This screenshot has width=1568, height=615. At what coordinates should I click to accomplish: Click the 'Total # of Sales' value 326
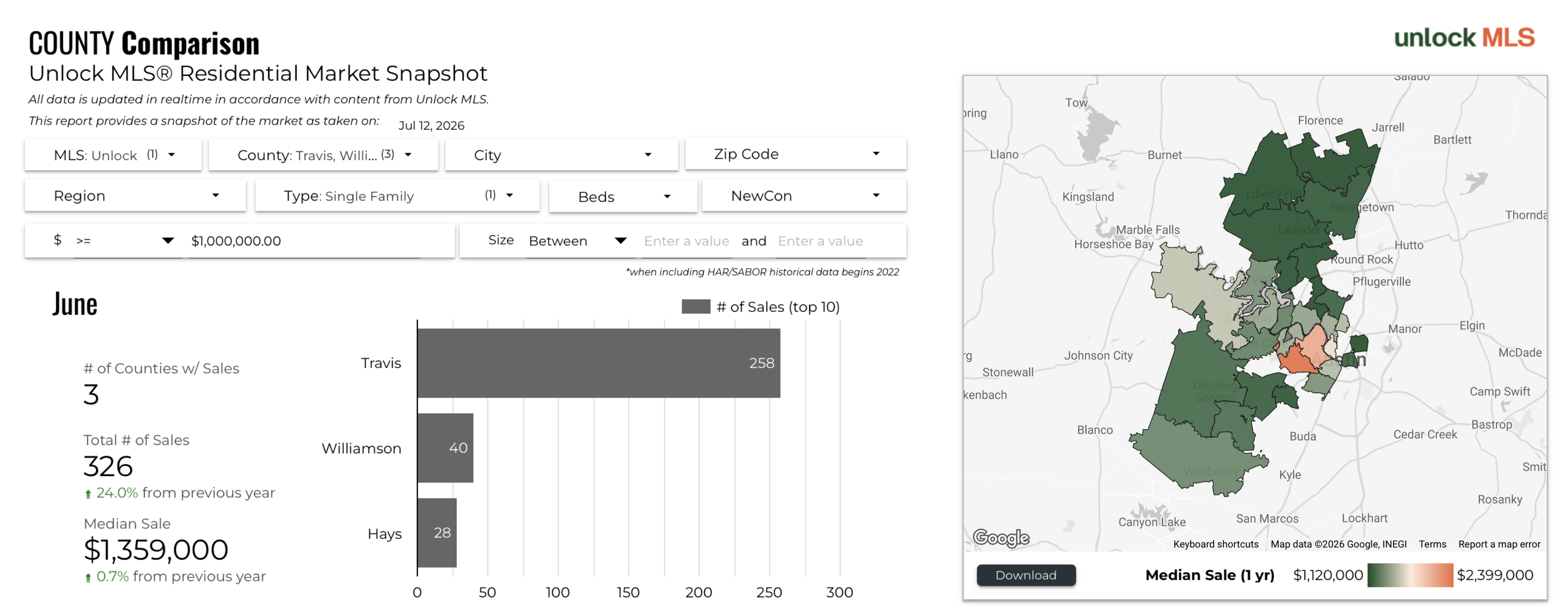(108, 467)
